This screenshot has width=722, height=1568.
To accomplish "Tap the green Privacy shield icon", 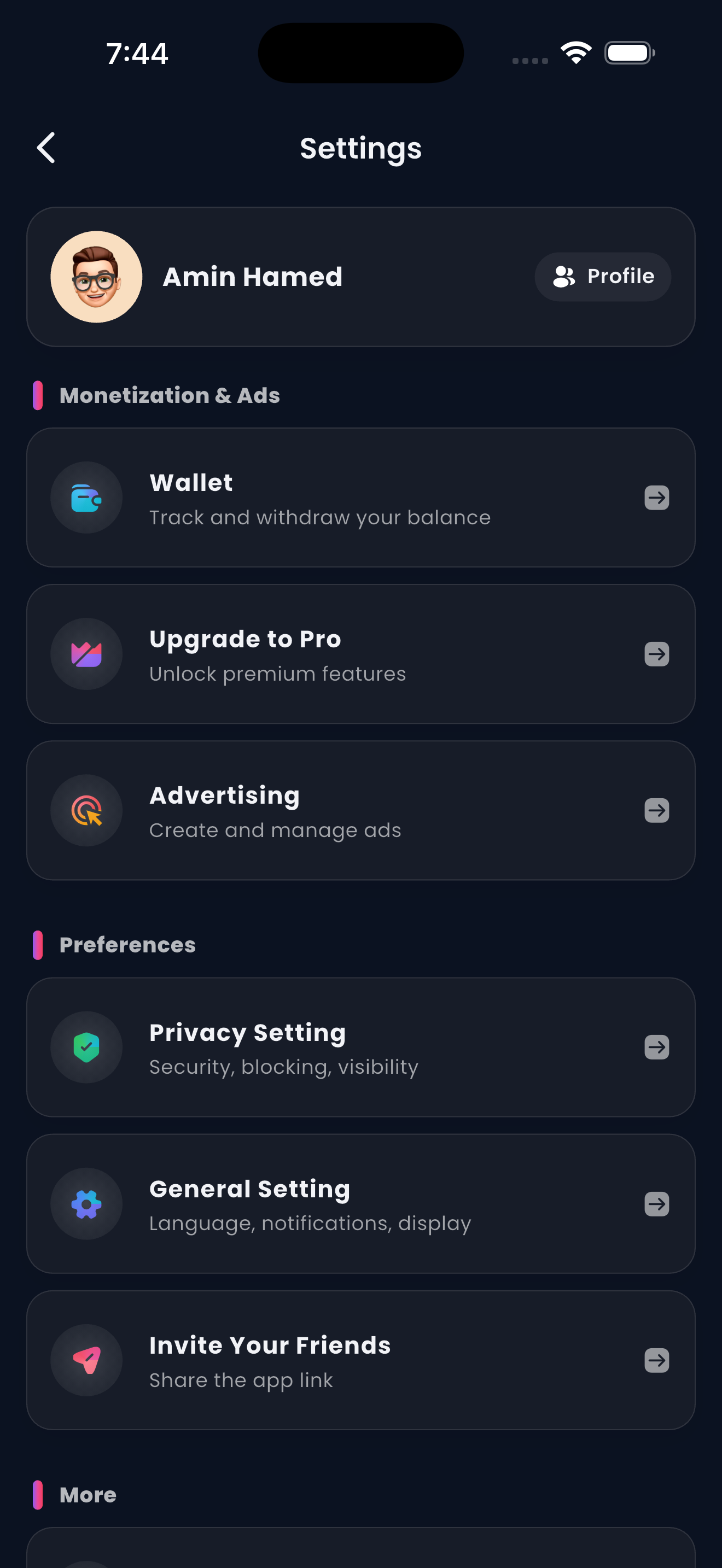I will pos(86,1048).
